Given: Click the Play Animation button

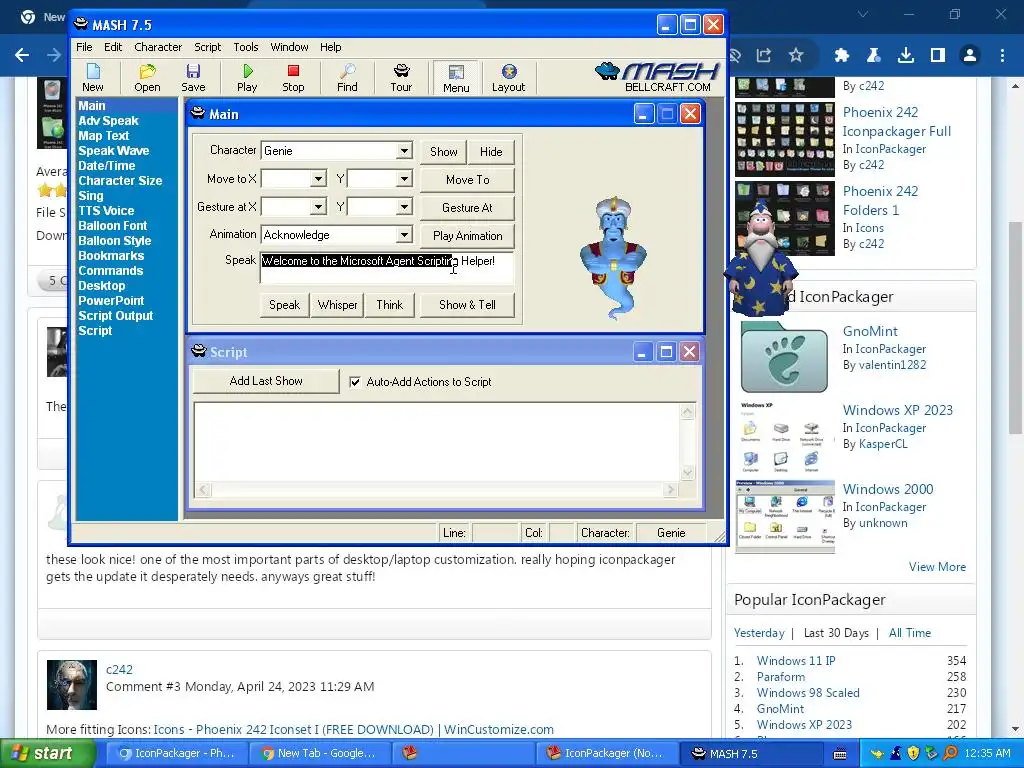Looking at the screenshot, I should click(x=468, y=236).
